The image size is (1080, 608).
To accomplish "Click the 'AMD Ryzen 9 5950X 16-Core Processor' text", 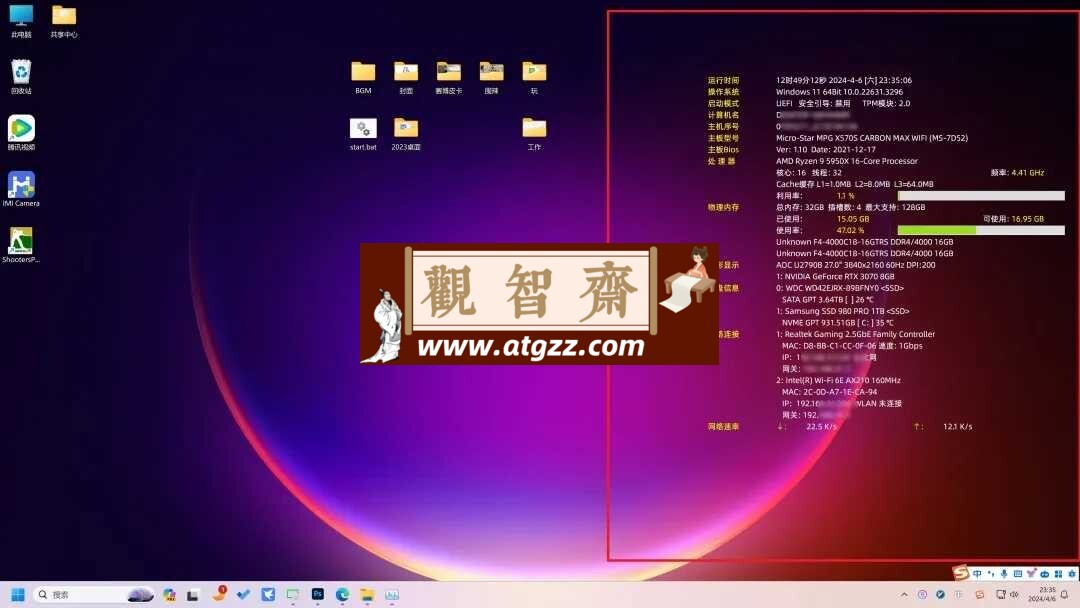I will coord(847,161).
